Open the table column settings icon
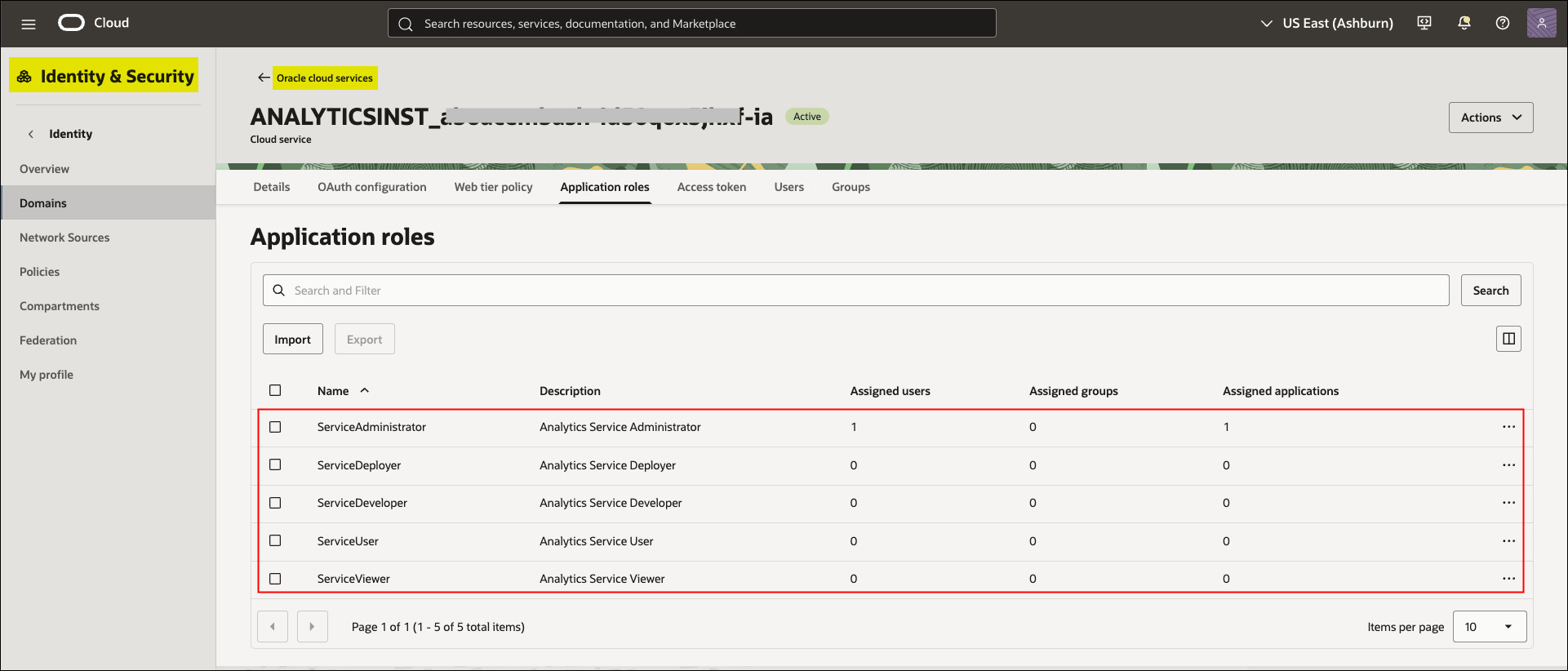The width and height of the screenshot is (1568, 671). (1508, 339)
